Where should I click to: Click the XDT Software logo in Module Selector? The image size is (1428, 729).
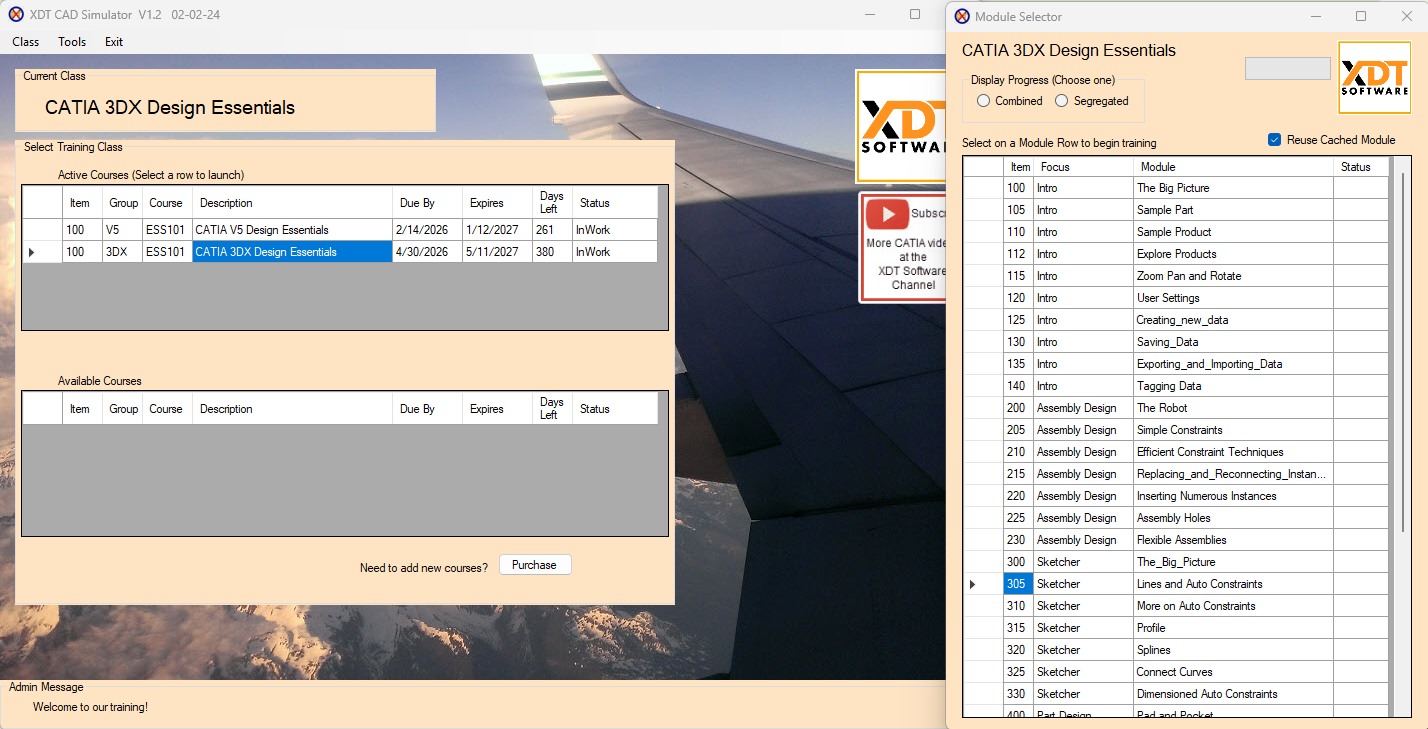tap(1373, 78)
